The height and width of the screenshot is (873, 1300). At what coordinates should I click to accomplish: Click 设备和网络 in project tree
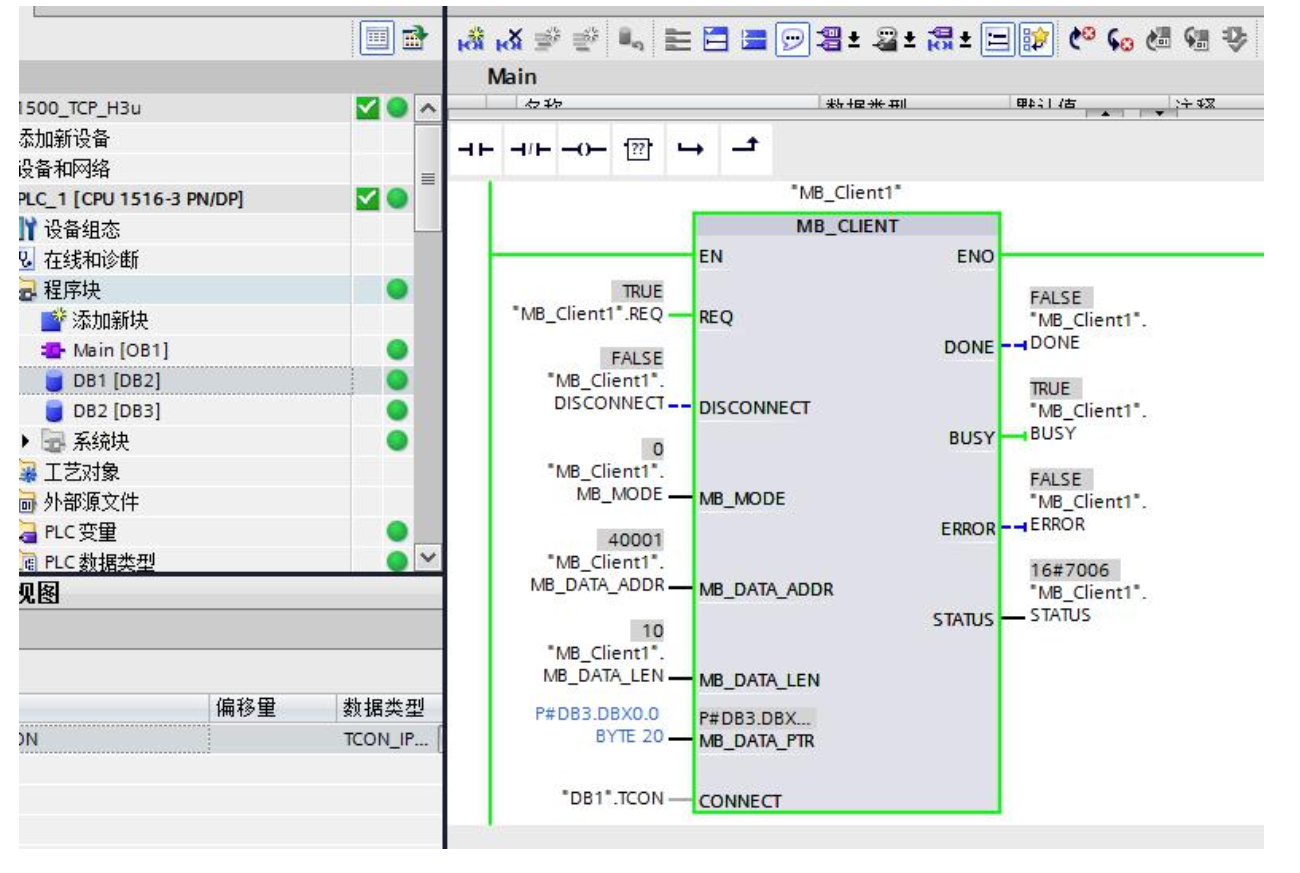65,169
